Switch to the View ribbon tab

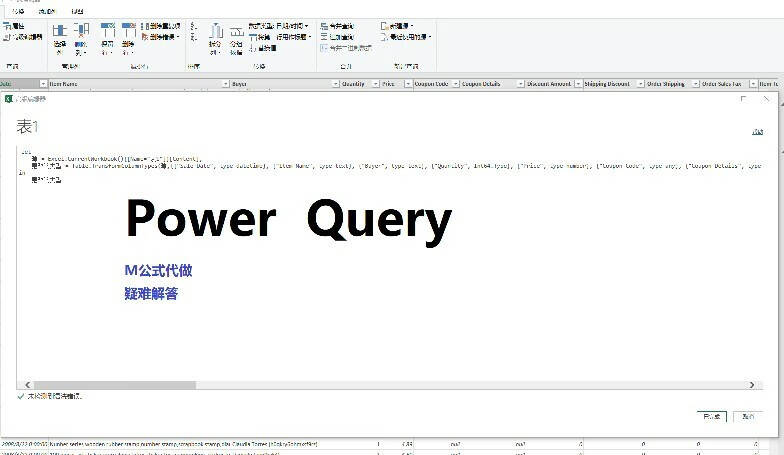(78, 11)
